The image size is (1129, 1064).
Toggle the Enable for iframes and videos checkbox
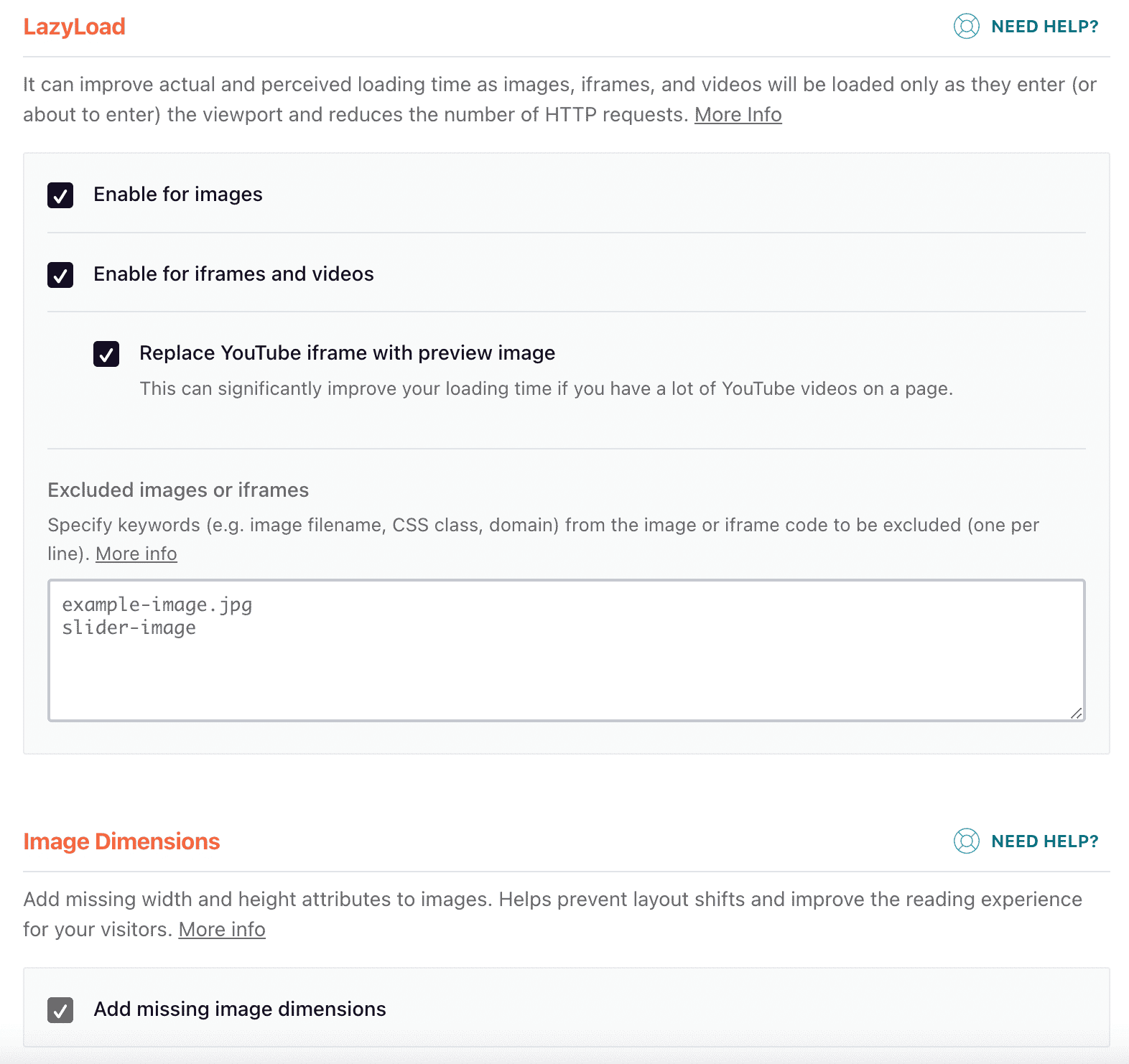pyautogui.click(x=60, y=275)
